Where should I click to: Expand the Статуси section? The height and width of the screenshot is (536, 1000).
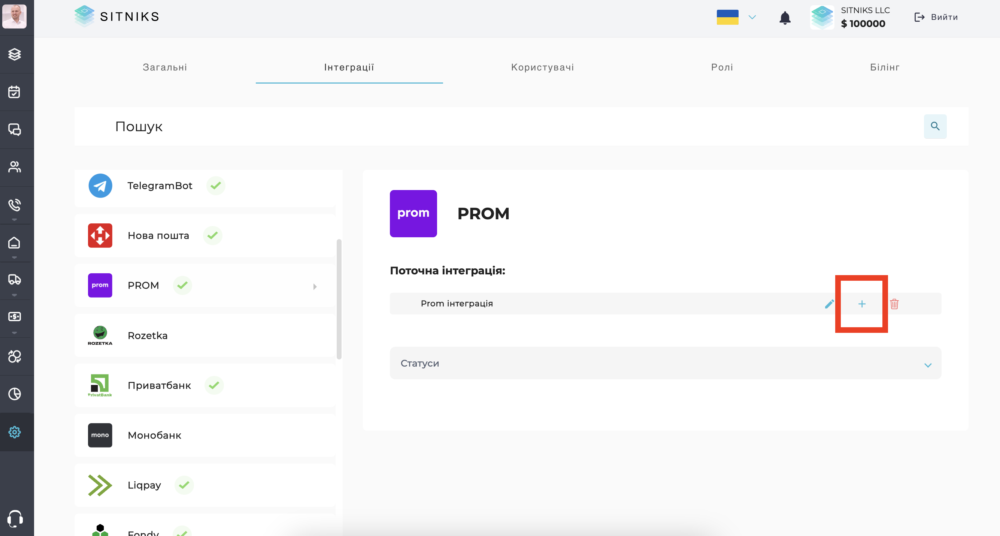[x=665, y=363]
